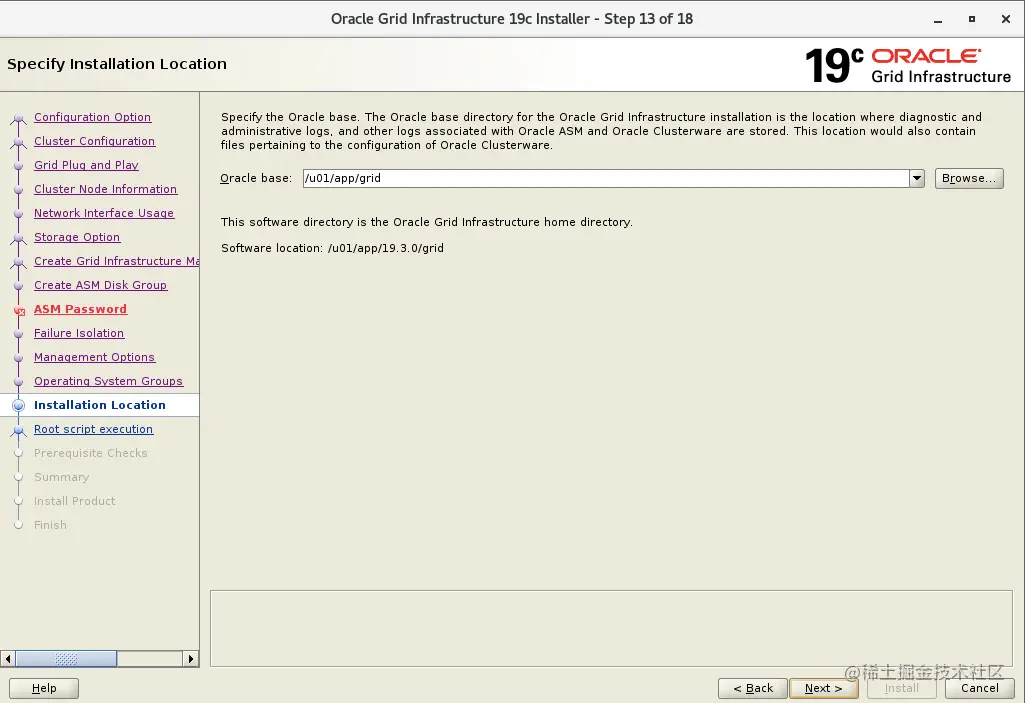Screen dimensions: 1025x703
Task: Minimize the installer window
Action: pyautogui.click(x=938, y=20)
